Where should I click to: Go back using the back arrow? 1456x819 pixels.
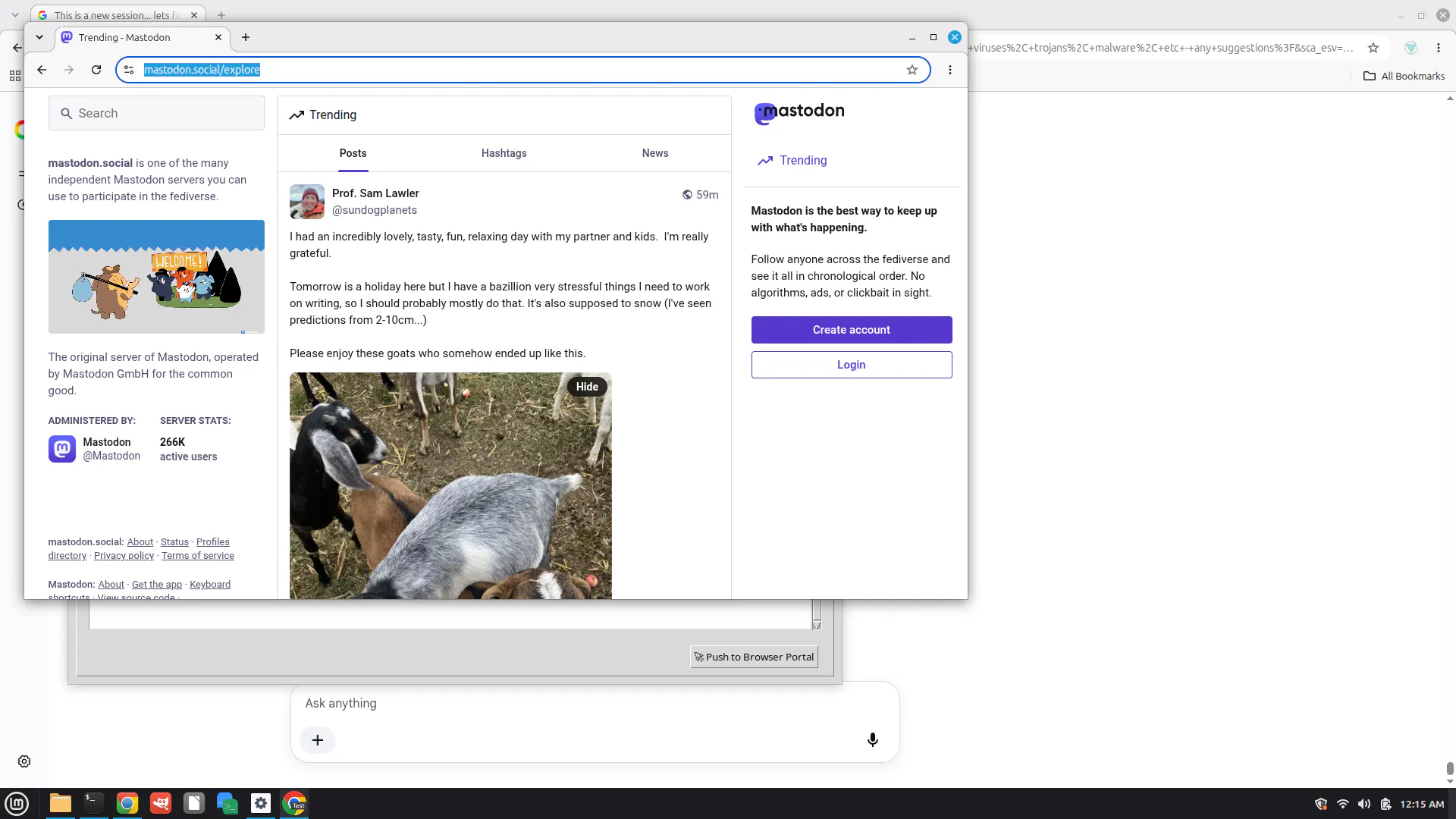pos(42,70)
